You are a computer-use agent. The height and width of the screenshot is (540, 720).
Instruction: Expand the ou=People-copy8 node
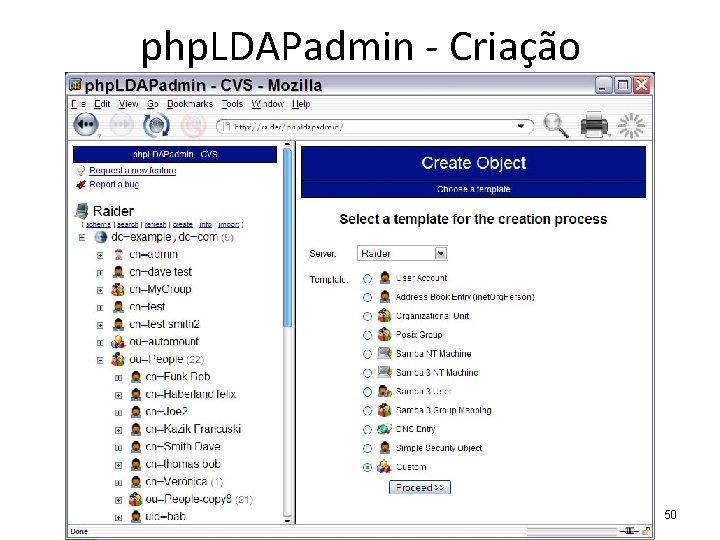pos(118,500)
